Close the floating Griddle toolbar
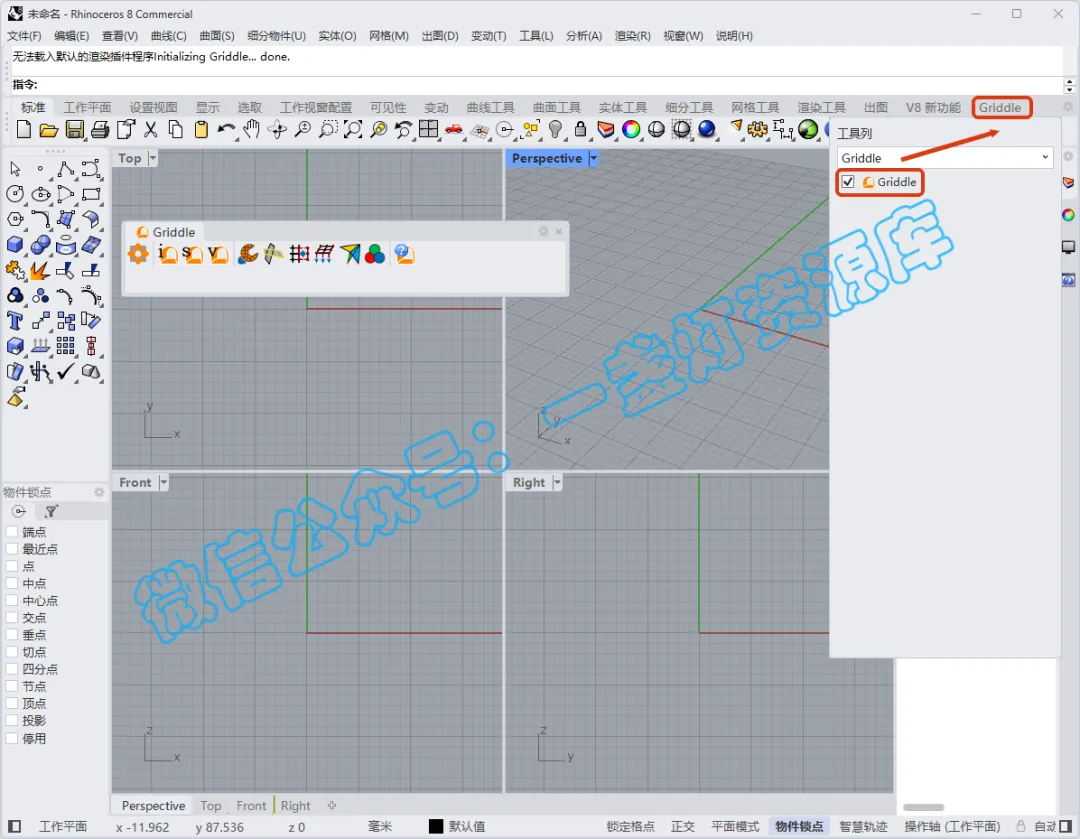The height and width of the screenshot is (839, 1080). tap(559, 231)
